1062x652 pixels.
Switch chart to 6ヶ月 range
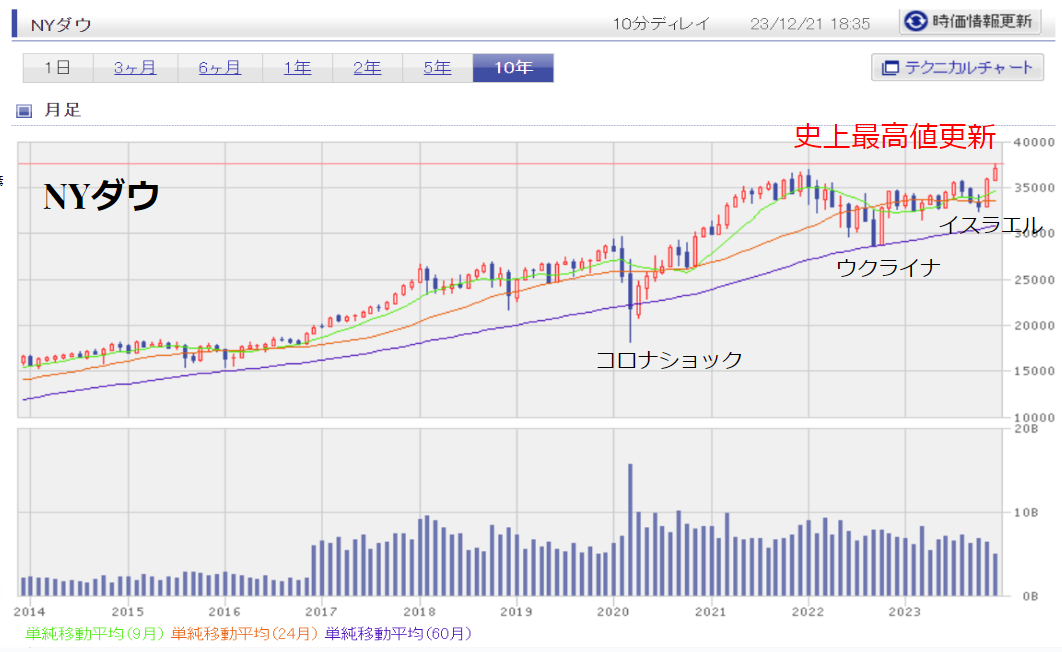(x=219, y=68)
